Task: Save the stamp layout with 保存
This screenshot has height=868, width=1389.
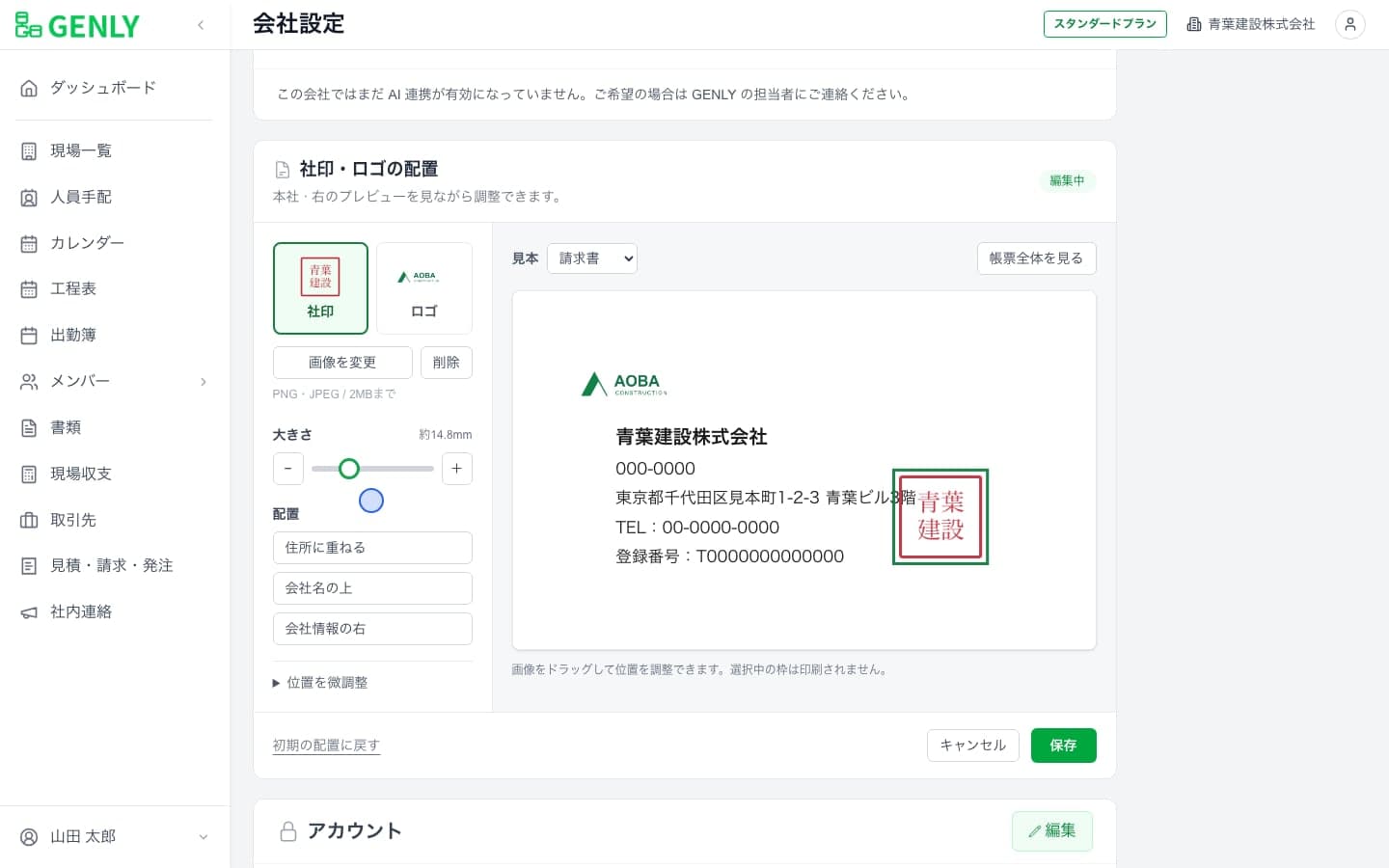Action: tap(1064, 746)
